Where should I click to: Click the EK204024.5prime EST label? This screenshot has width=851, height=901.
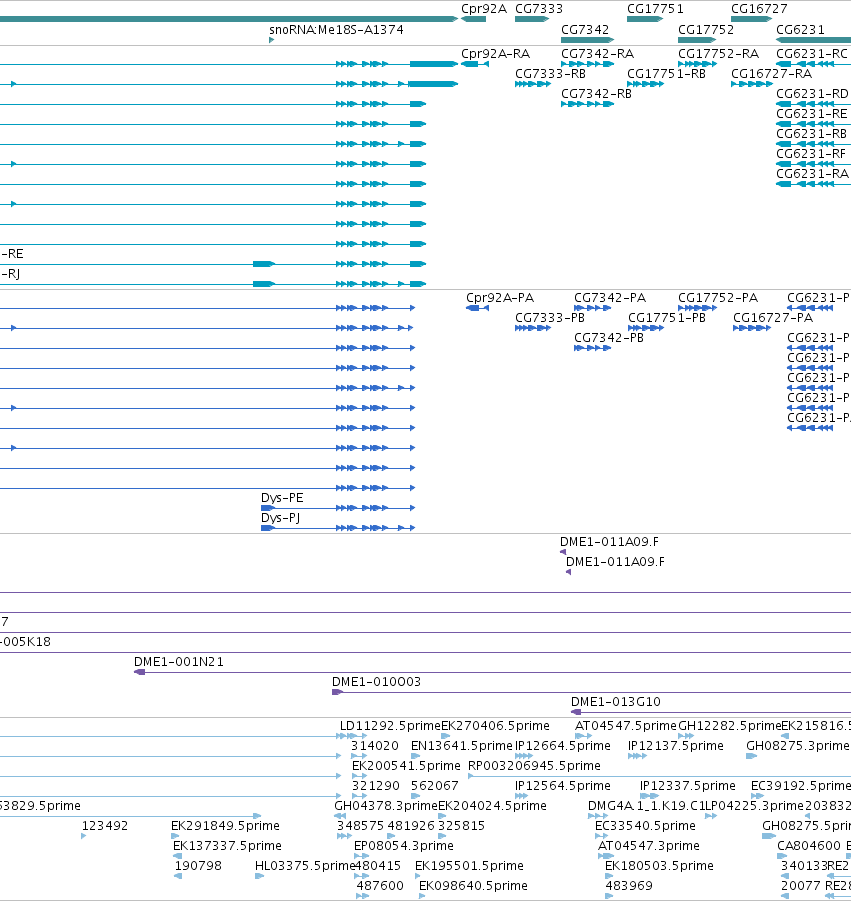click(492, 806)
